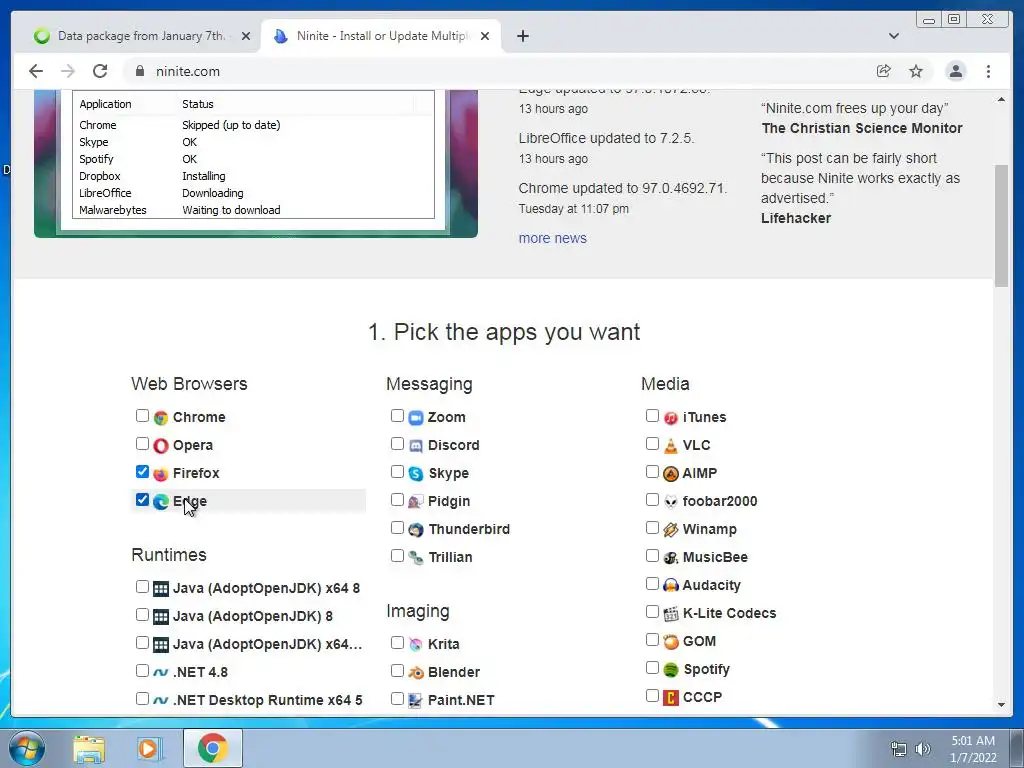The width and height of the screenshot is (1024, 768).
Task: Check the Thunderbird checkbox
Action: [397, 528]
